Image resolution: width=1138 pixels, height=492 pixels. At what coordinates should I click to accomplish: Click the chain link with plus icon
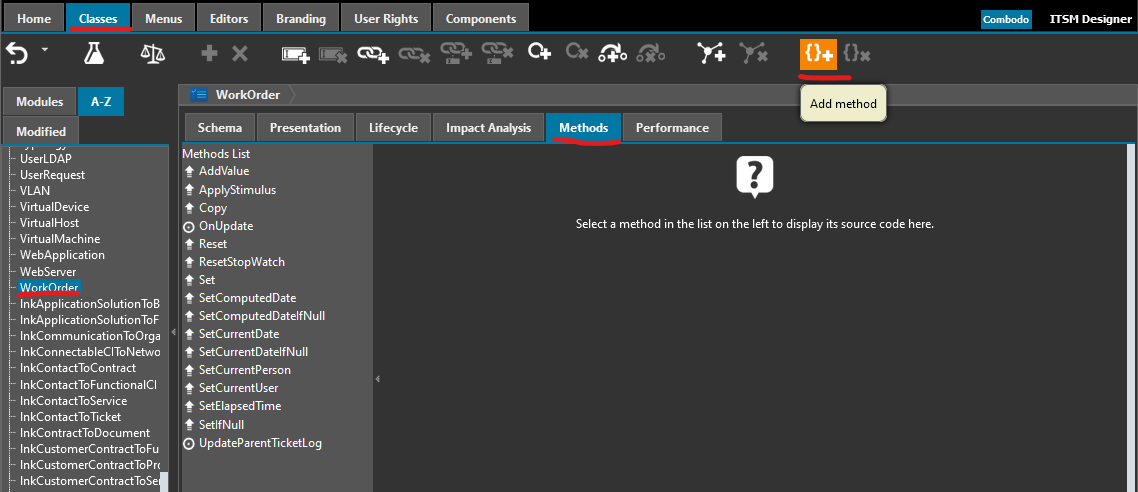[372, 54]
